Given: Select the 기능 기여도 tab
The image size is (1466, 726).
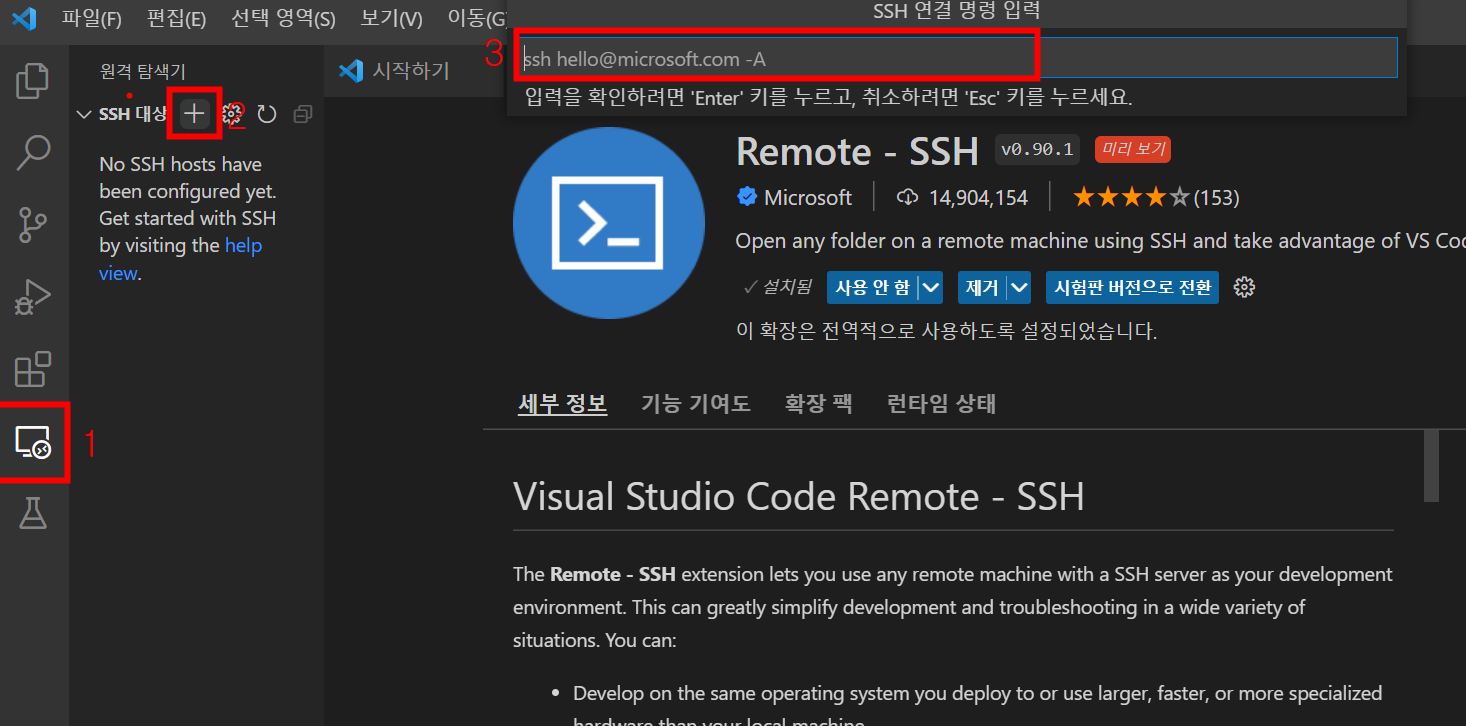Looking at the screenshot, I should point(695,404).
